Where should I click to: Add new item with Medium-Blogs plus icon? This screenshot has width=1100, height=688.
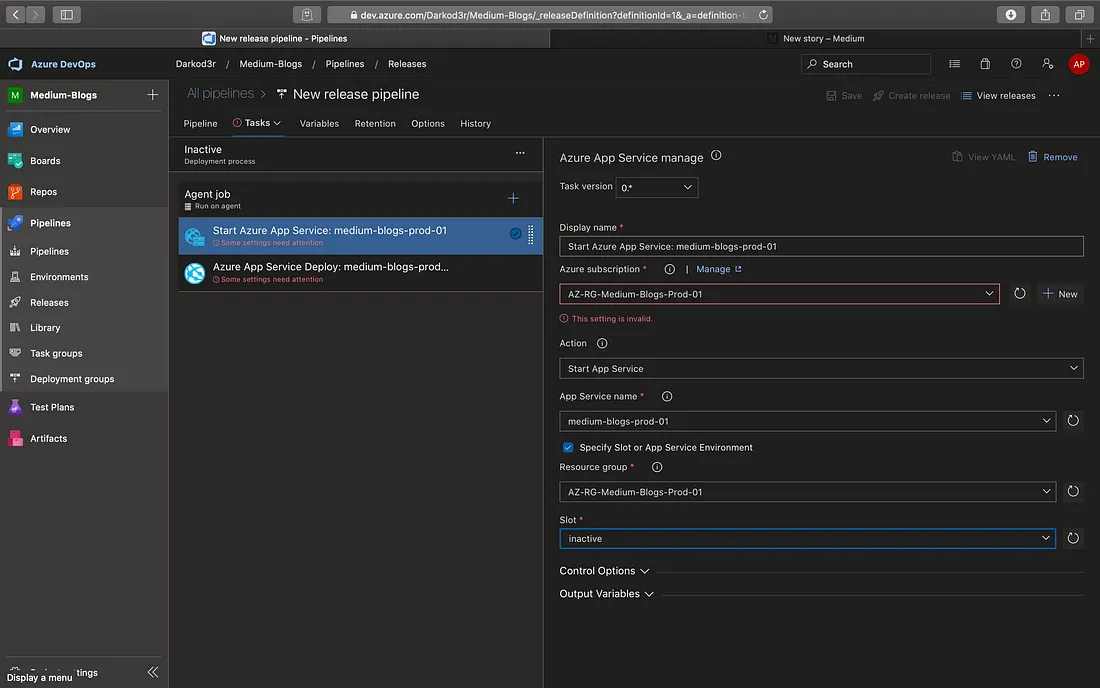point(152,95)
